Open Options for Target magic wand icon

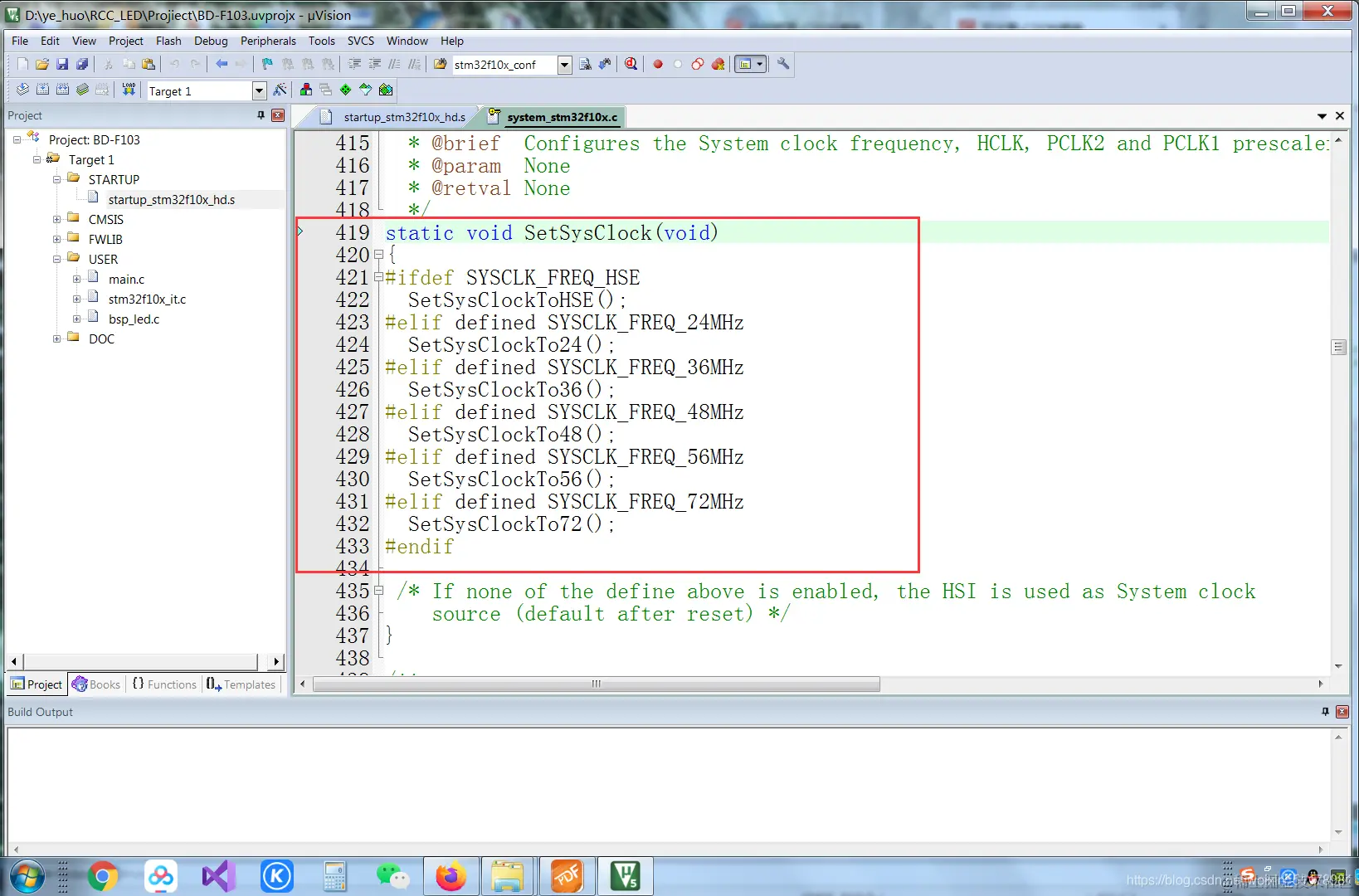click(280, 90)
